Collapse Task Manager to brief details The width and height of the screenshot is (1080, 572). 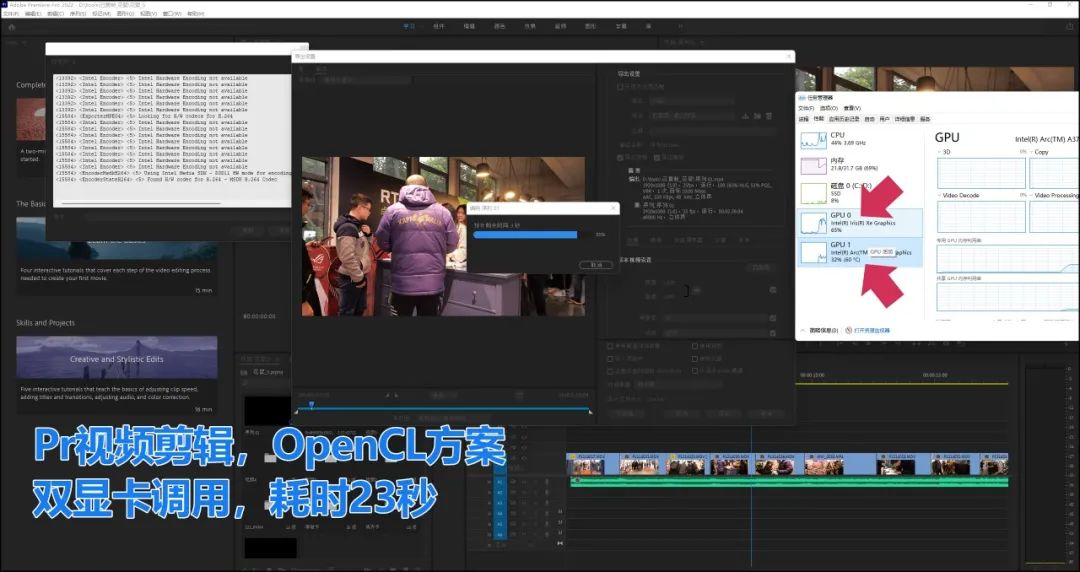point(820,330)
